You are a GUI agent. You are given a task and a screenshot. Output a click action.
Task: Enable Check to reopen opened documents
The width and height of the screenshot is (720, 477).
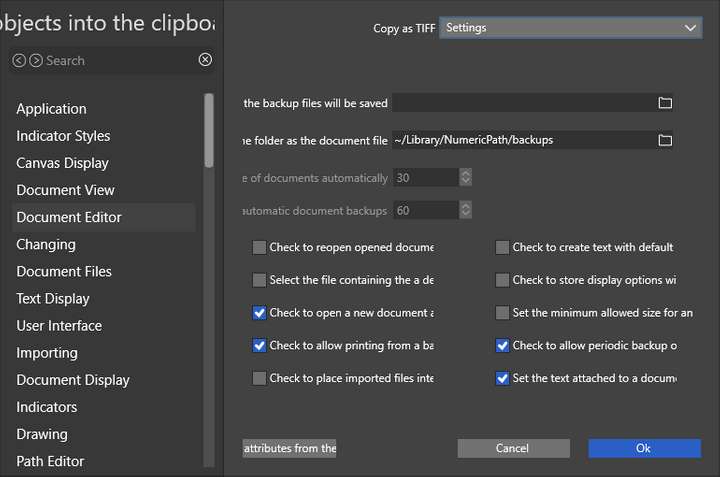pyautogui.click(x=259, y=247)
